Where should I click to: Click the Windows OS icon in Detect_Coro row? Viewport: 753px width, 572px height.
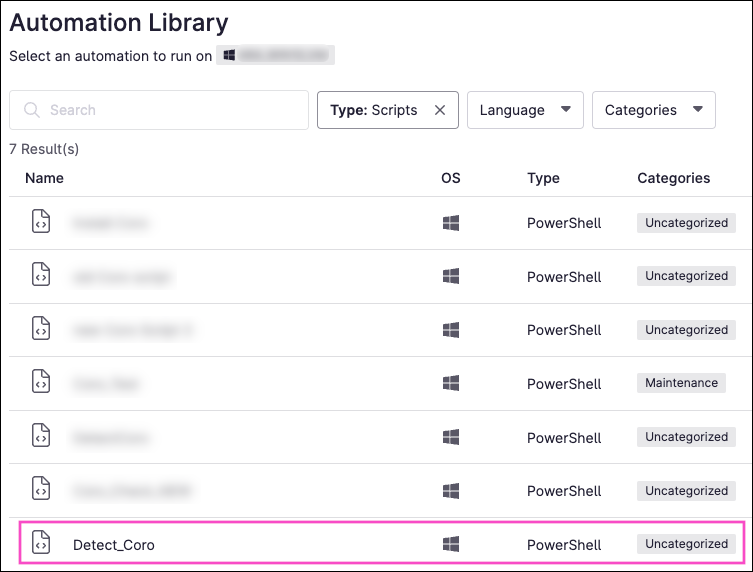(451, 544)
